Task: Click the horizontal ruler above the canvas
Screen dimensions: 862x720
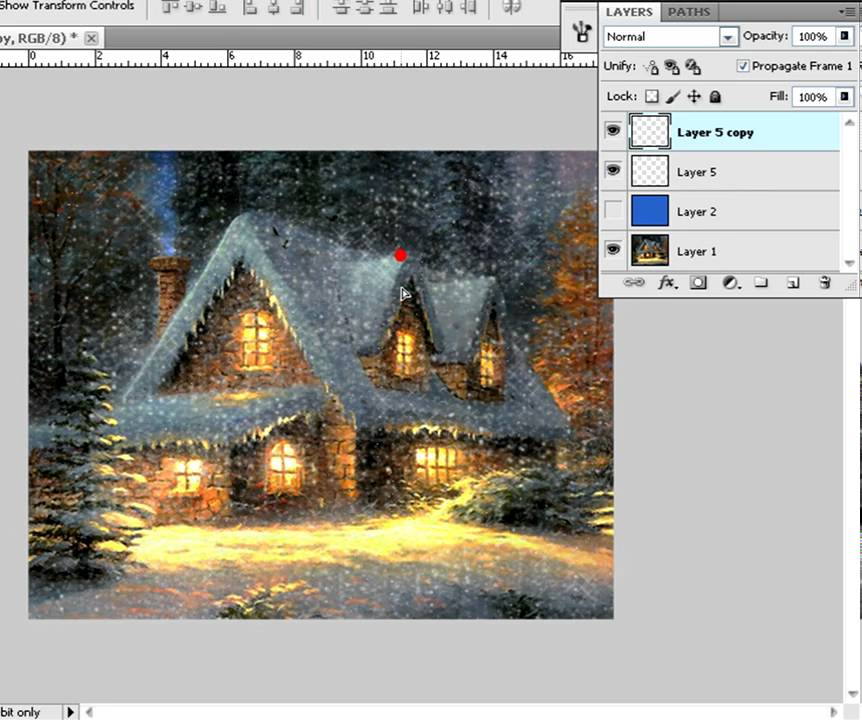Action: (x=297, y=58)
